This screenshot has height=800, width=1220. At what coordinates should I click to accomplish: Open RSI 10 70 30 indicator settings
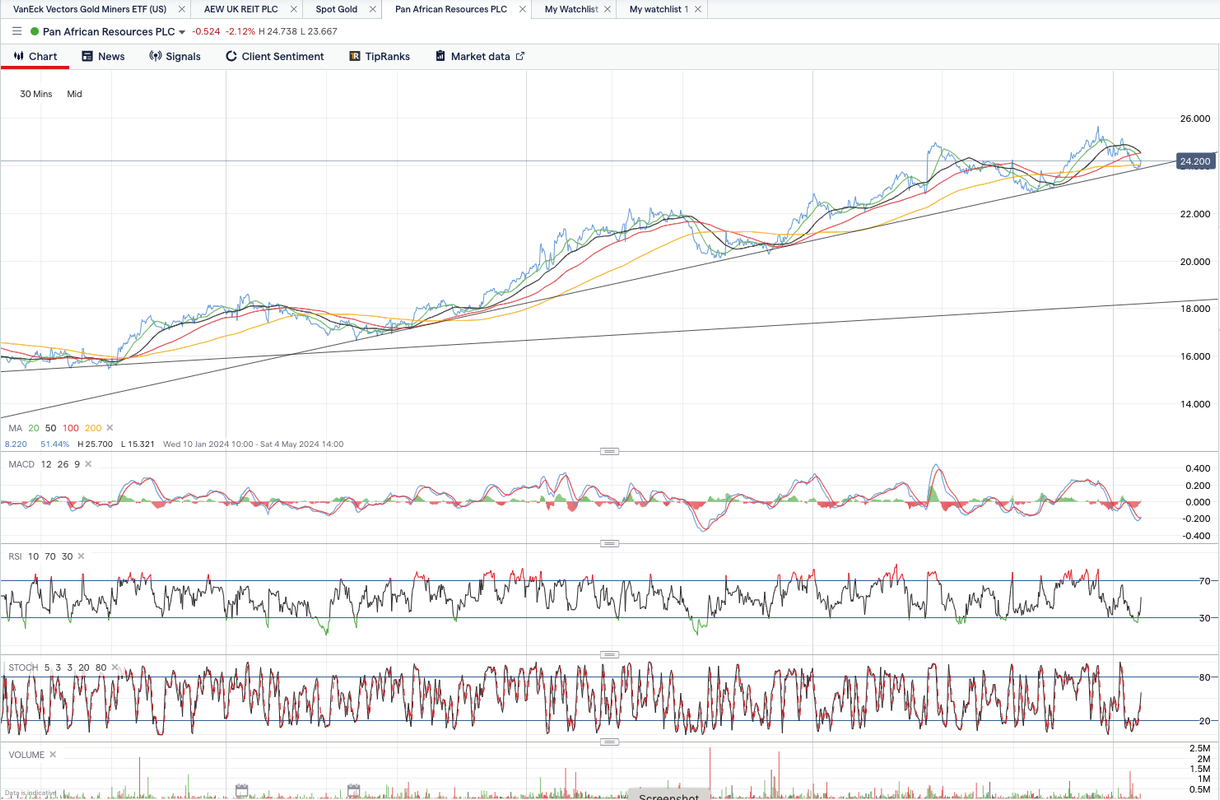click(40, 556)
